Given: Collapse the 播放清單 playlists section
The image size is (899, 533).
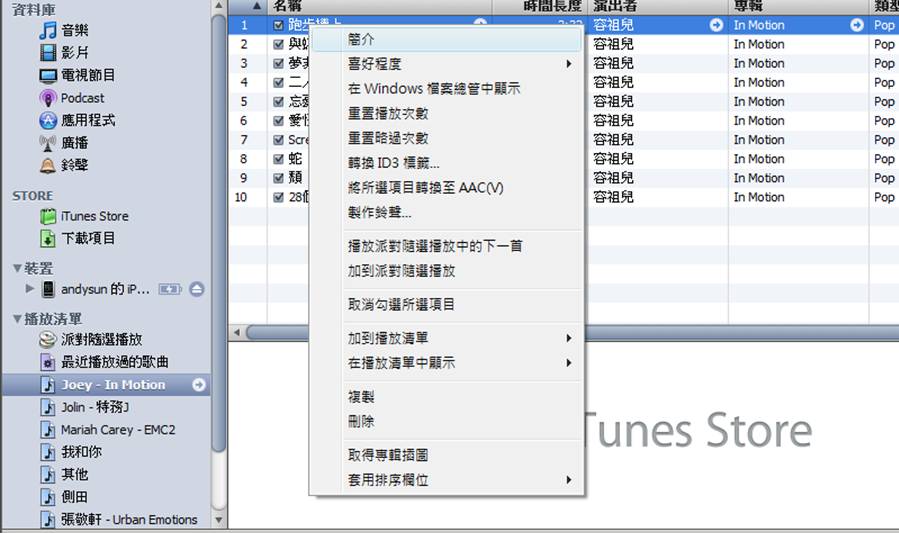Looking at the screenshot, I should tap(17, 319).
